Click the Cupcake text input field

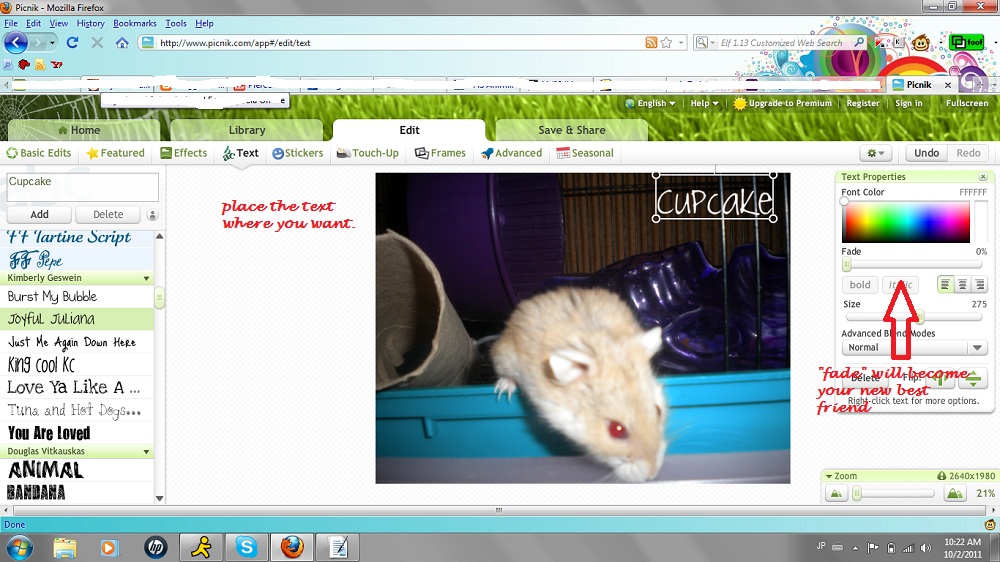(82, 188)
